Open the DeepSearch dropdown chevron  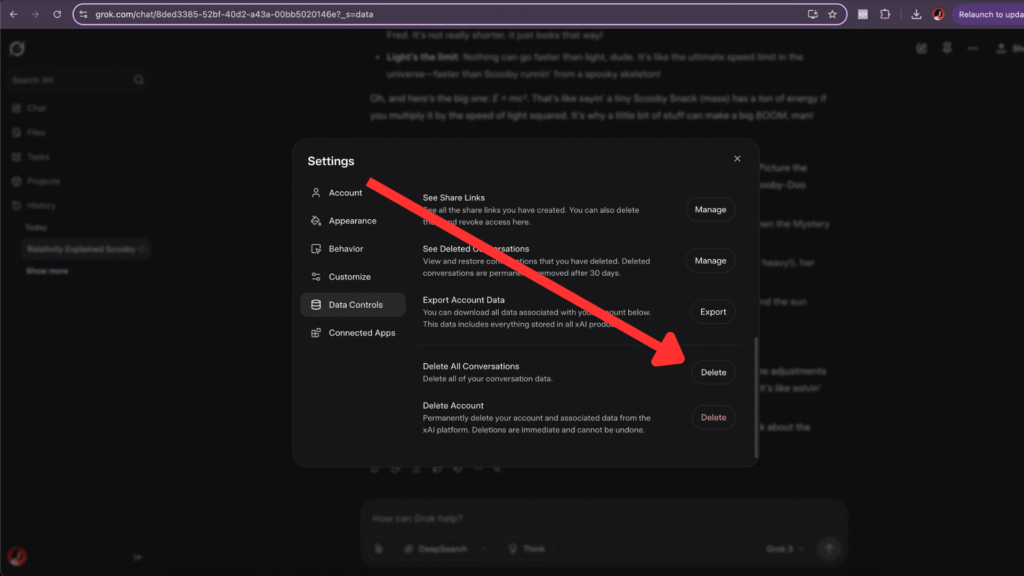(484, 549)
